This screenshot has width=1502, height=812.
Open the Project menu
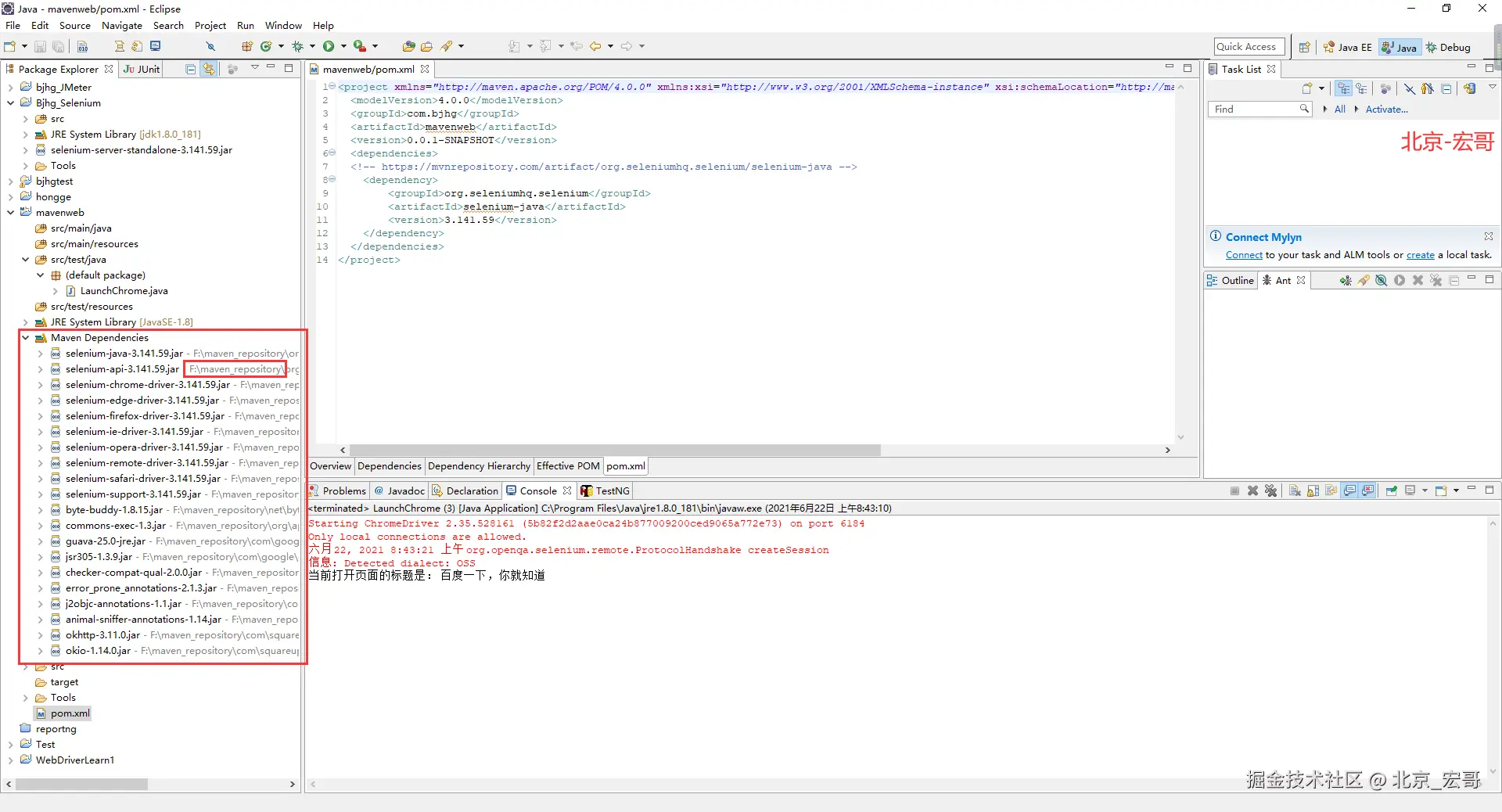click(x=210, y=26)
